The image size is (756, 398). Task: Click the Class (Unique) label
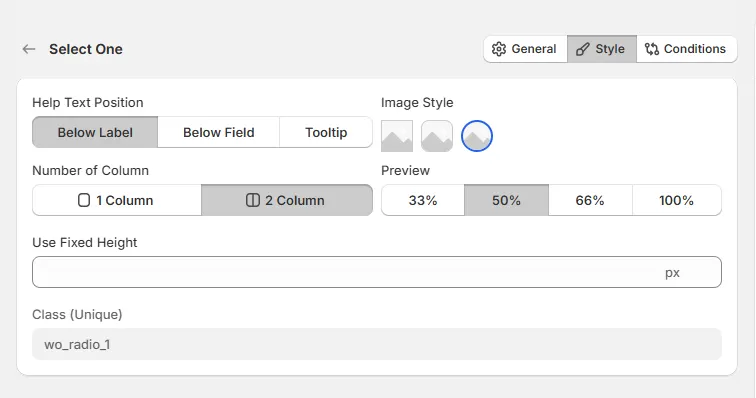coord(77,315)
